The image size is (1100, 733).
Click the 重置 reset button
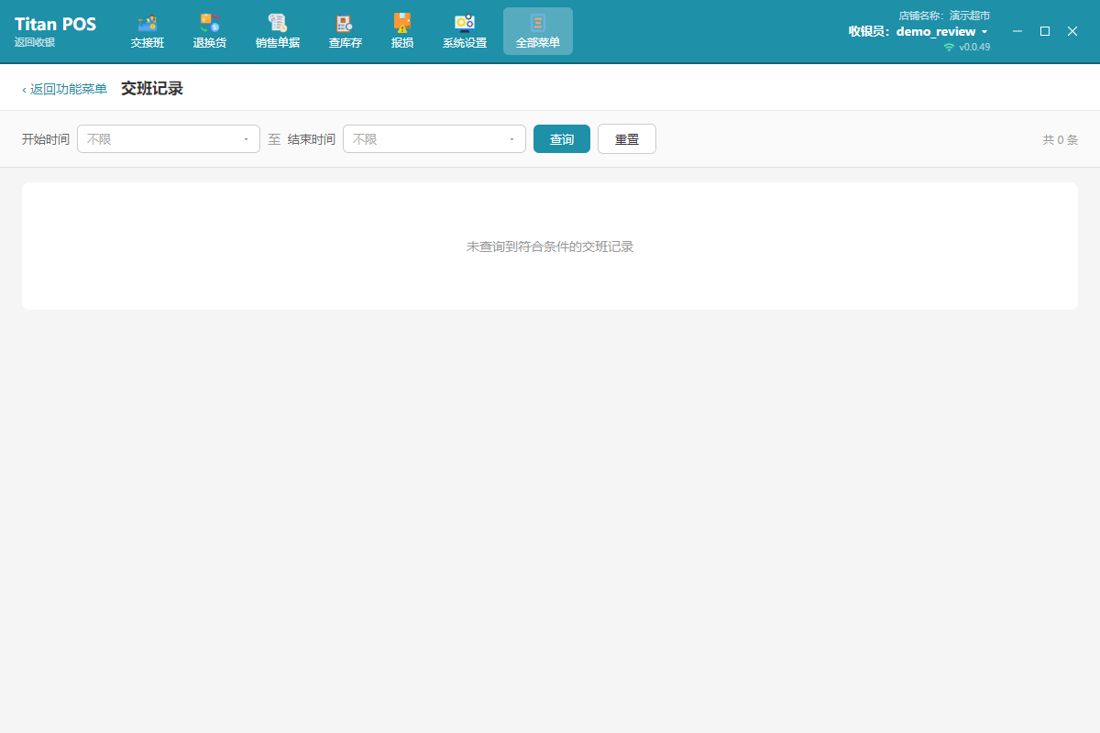tap(627, 139)
